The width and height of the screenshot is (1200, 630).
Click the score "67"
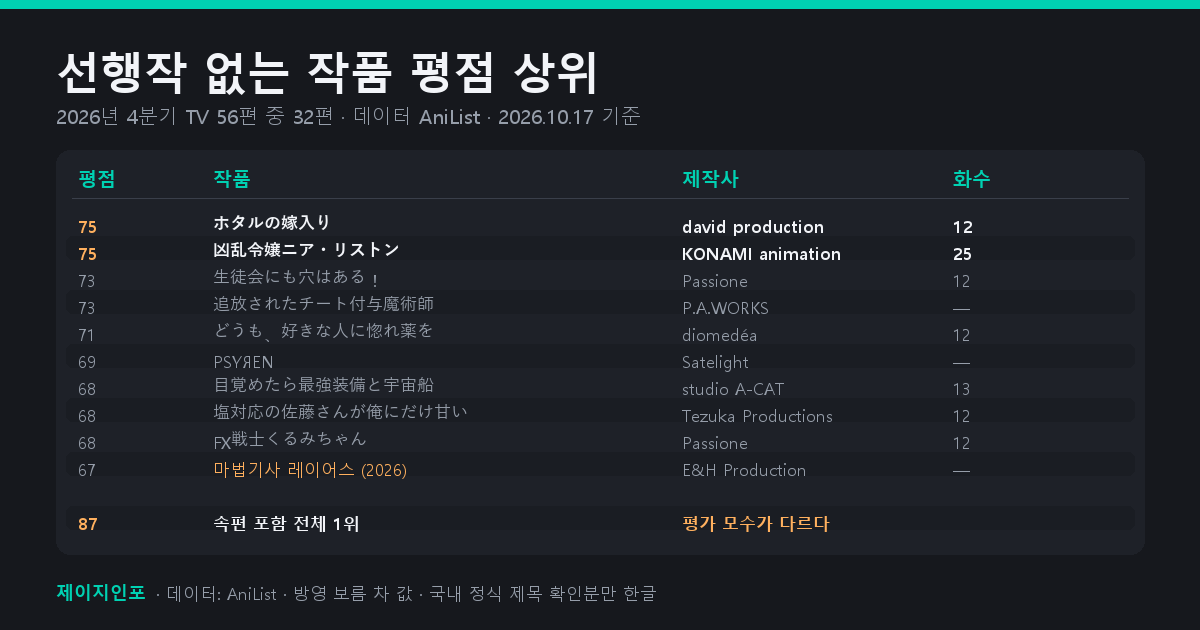point(87,470)
